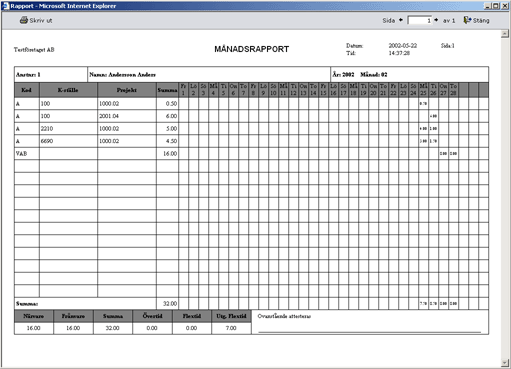The height and width of the screenshot is (369, 511).
Task: Click the MÅNADSRAPPORT heading
Action: click(x=252, y=49)
